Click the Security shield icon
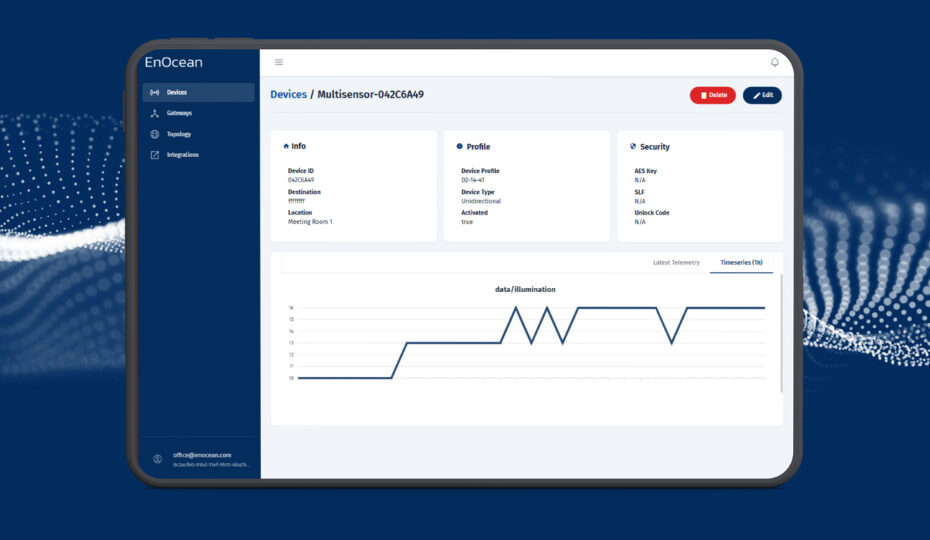 633,146
